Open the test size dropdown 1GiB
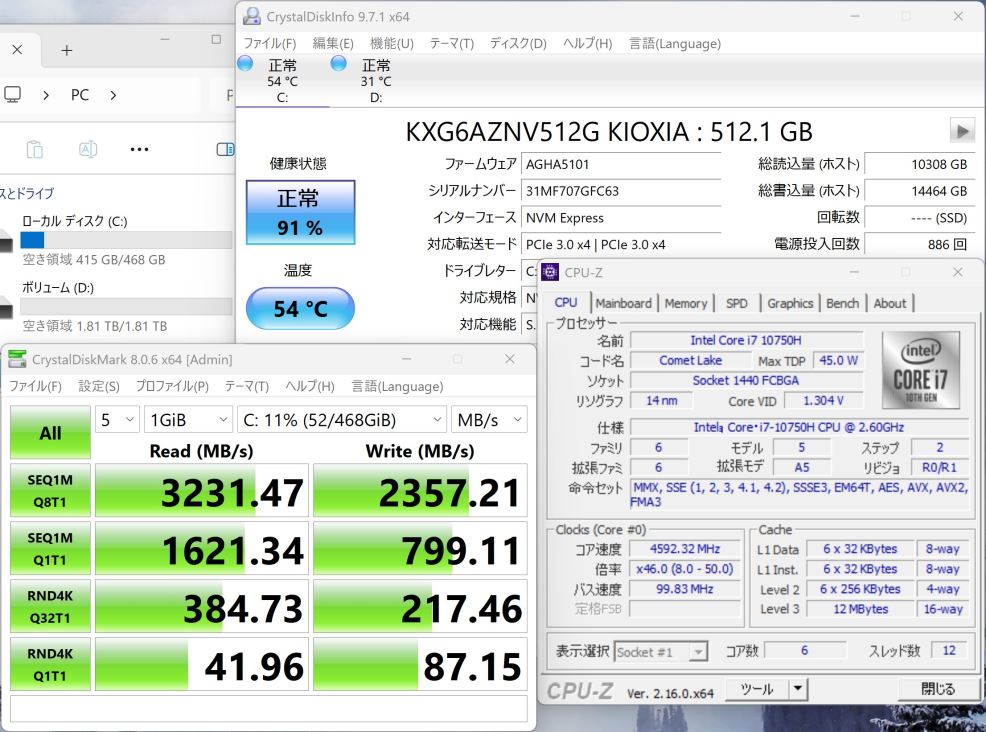 pyautogui.click(x=189, y=420)
